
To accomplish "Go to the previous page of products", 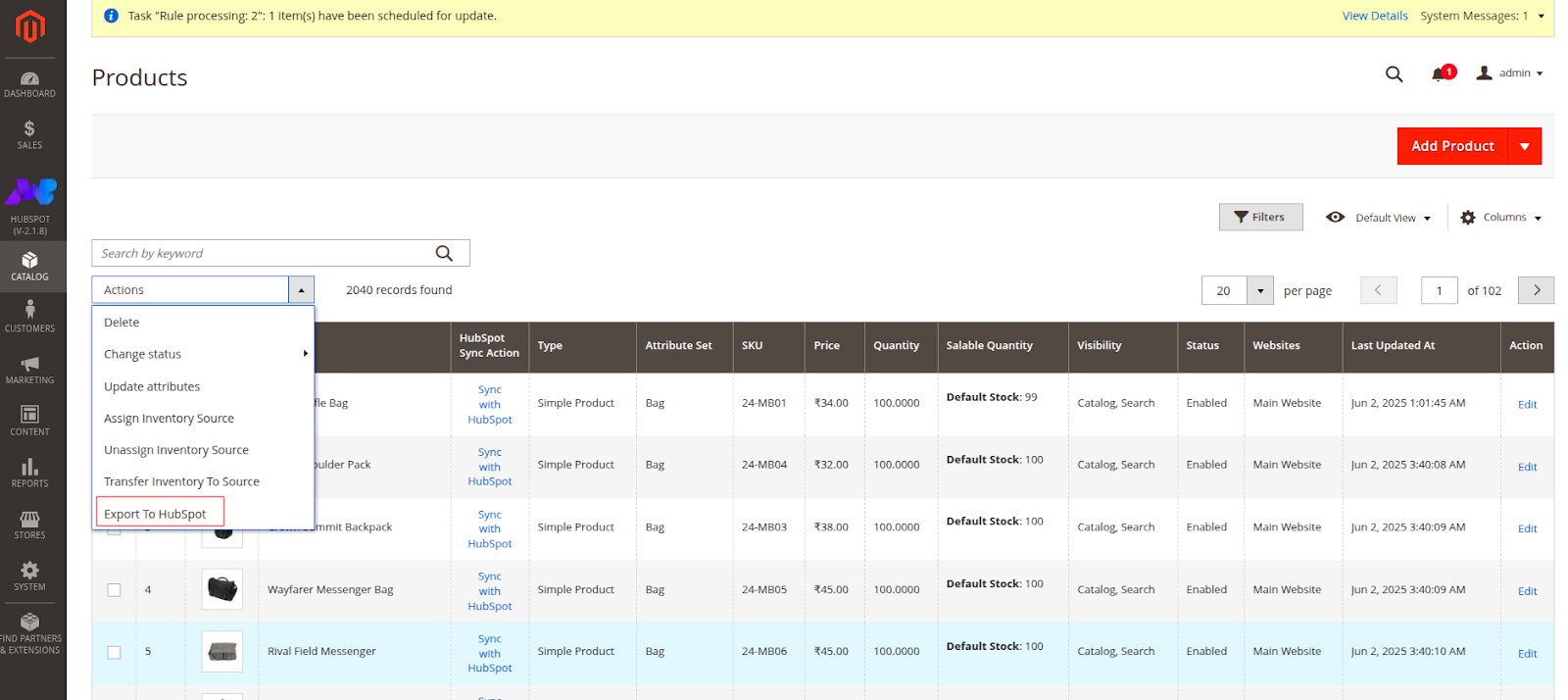I will pos(1378,290).
